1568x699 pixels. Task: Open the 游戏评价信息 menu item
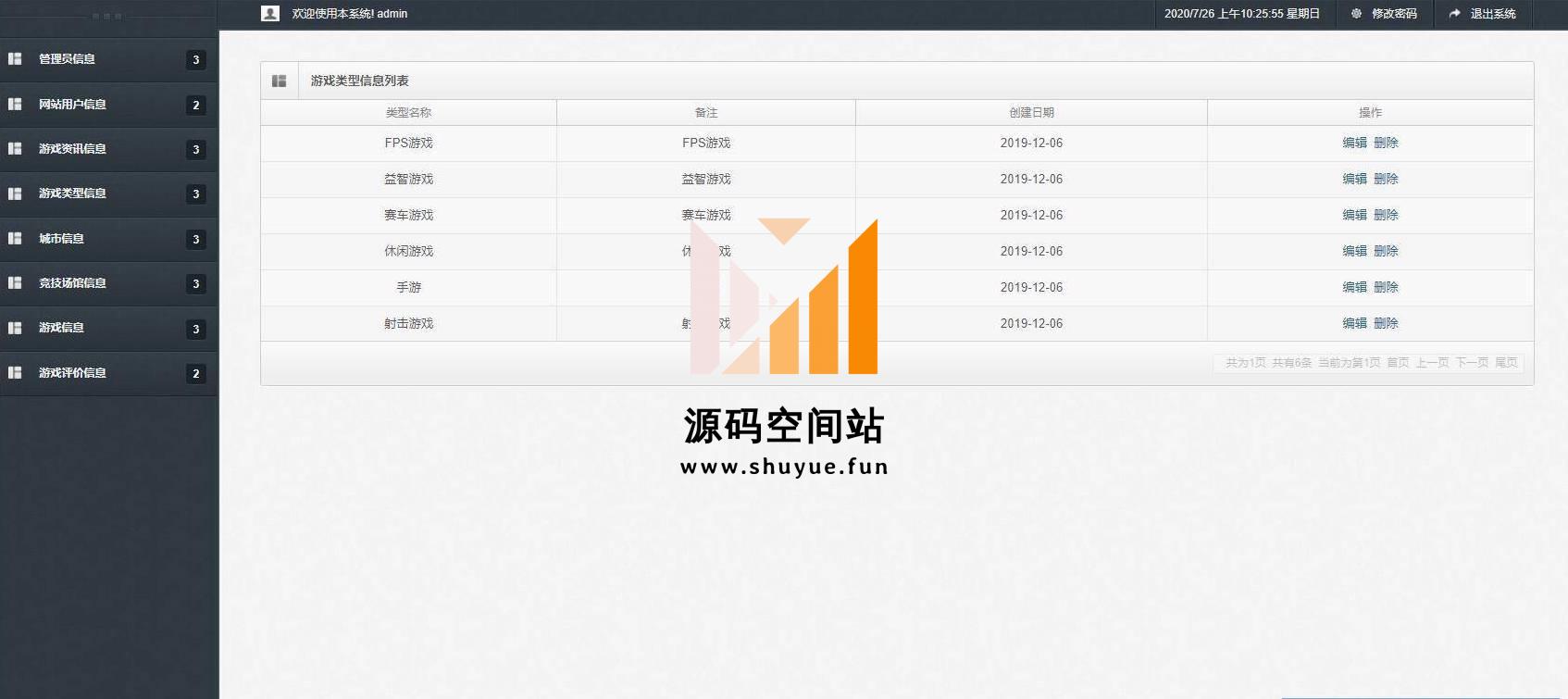pos(72,373)
